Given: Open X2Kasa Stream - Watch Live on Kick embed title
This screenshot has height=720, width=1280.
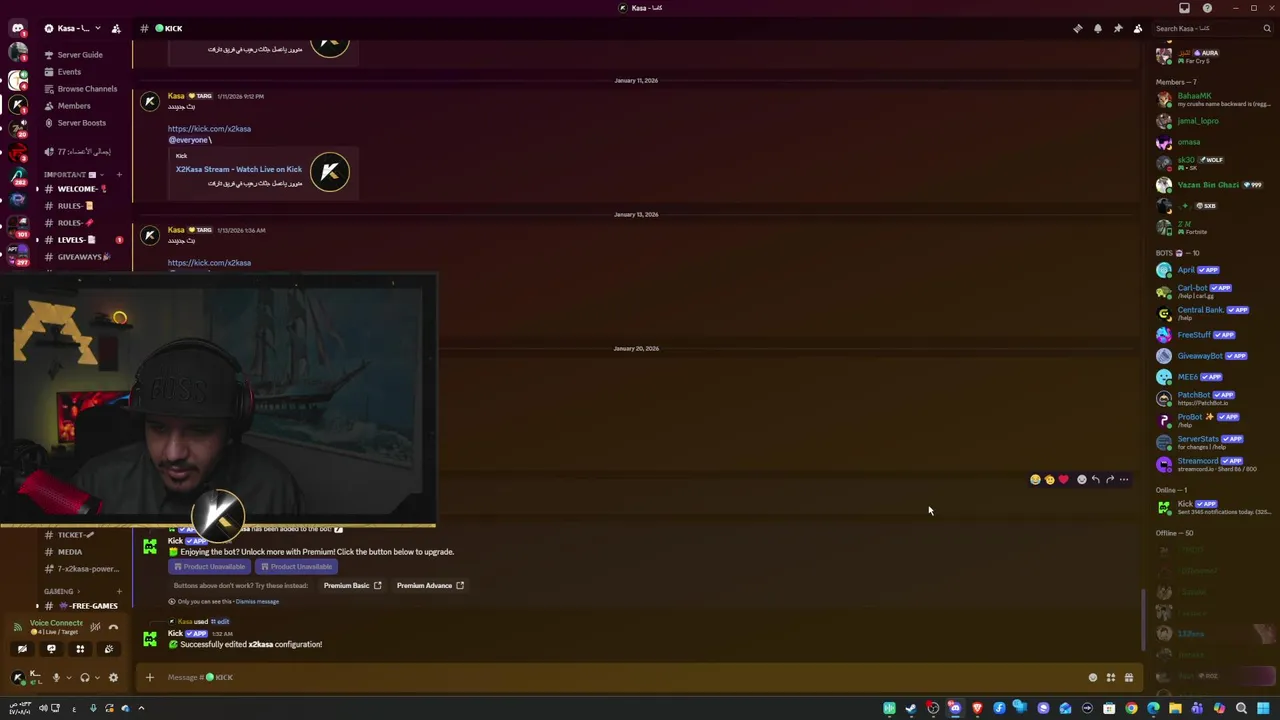Looking at the screenshot, I should pyautogui.click(x=239, y=169).
